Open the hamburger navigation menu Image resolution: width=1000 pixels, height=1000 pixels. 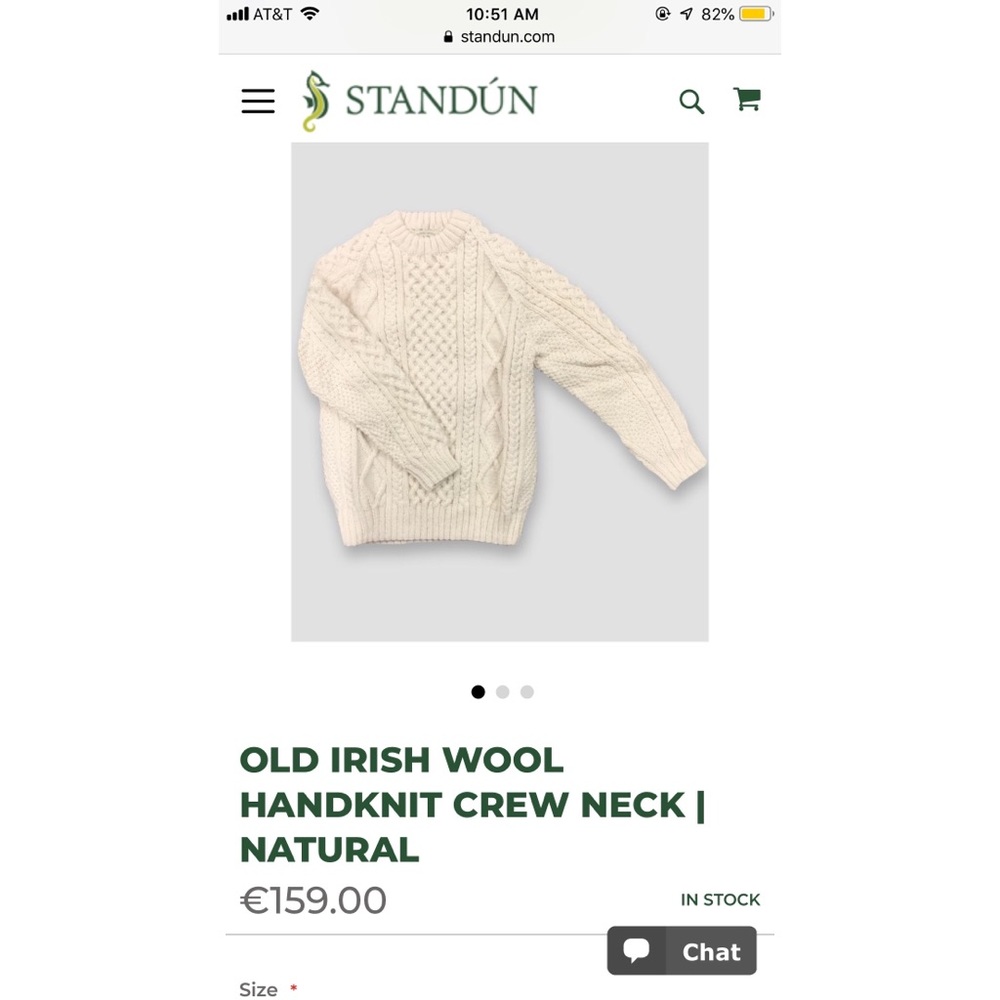(x=257, y=101)
